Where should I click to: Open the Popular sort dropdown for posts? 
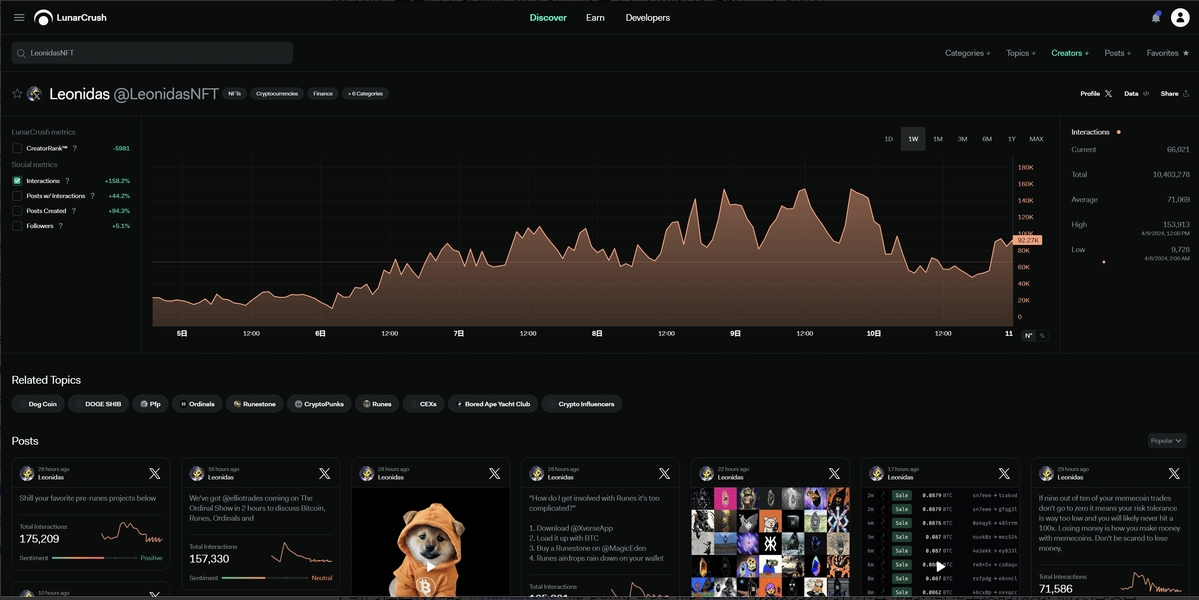(1166, 441)
